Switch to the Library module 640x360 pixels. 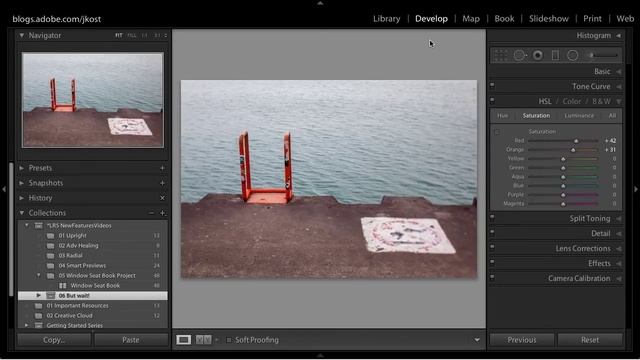[x=386, y=19]
